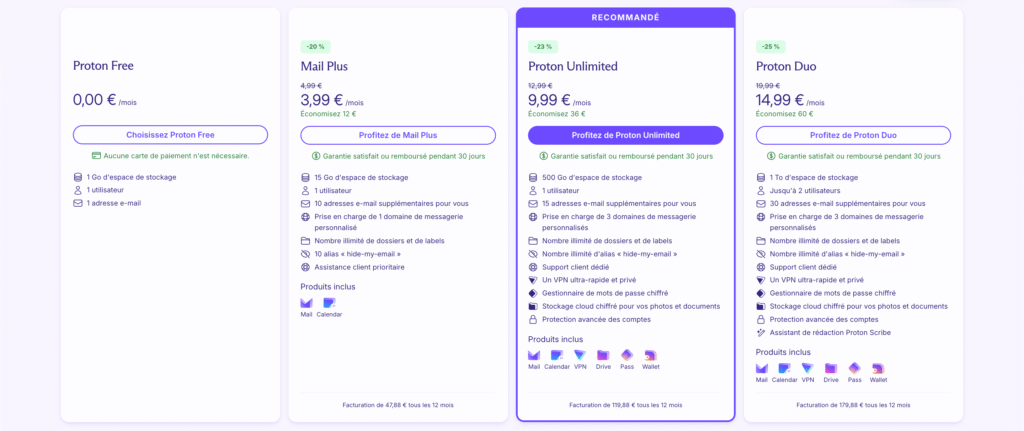1024x431 pixels.
Task: Click the Pass icon in Proton Unlimited
Action: pyautogui.click(x=627, y=355)
